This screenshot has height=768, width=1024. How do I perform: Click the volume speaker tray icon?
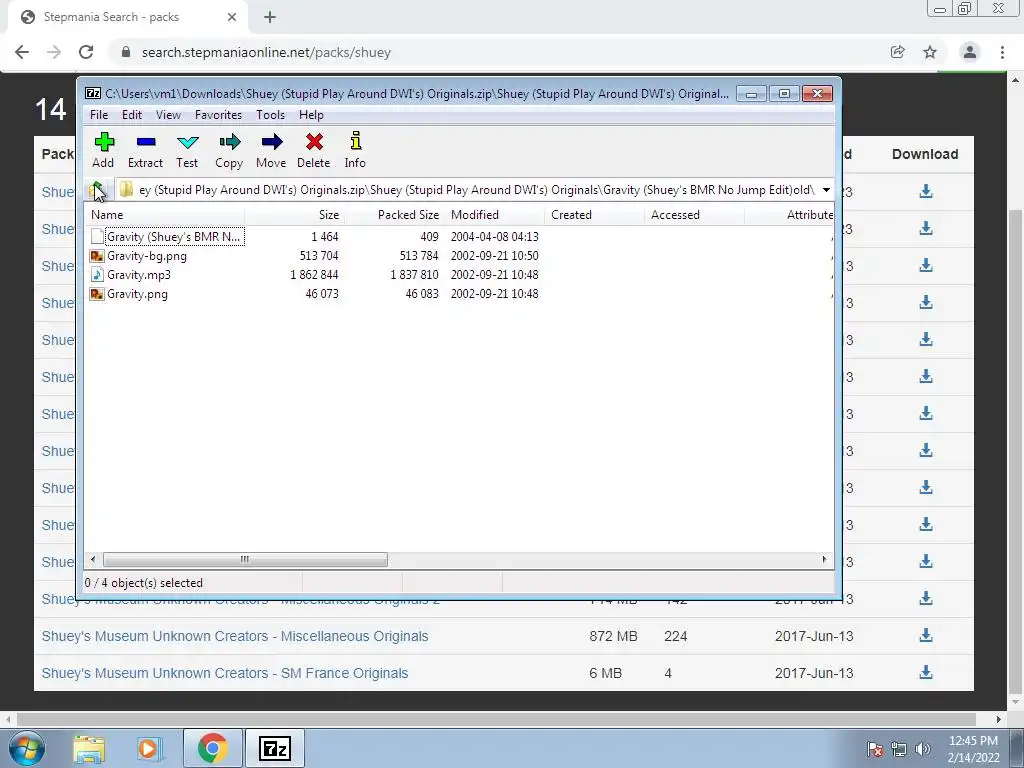click(922, 749)
